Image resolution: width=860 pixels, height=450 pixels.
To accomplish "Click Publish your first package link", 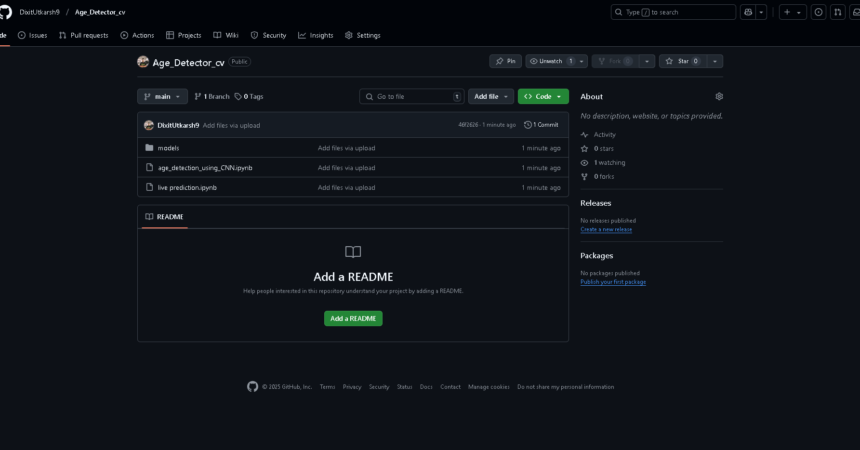I will 613,282.
